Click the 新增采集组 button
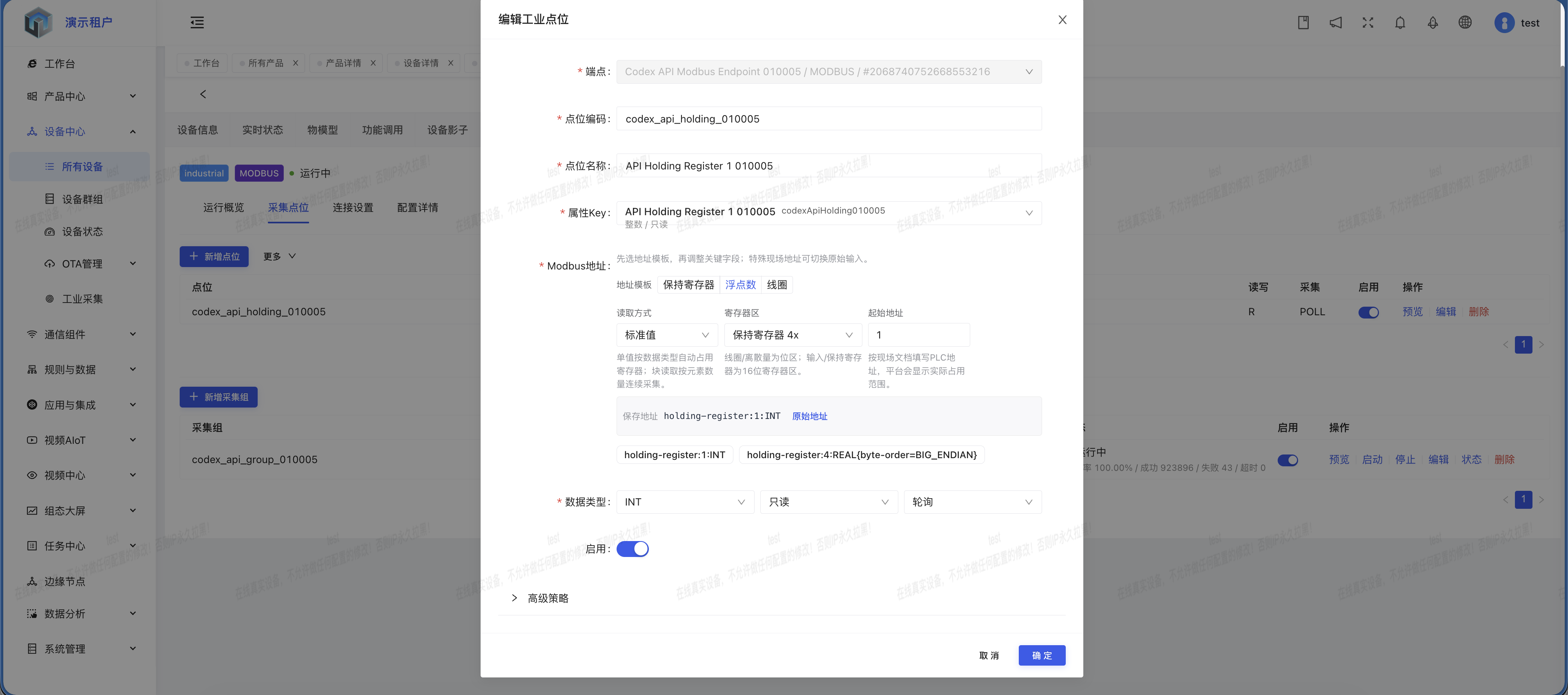 tap(218, 397)
